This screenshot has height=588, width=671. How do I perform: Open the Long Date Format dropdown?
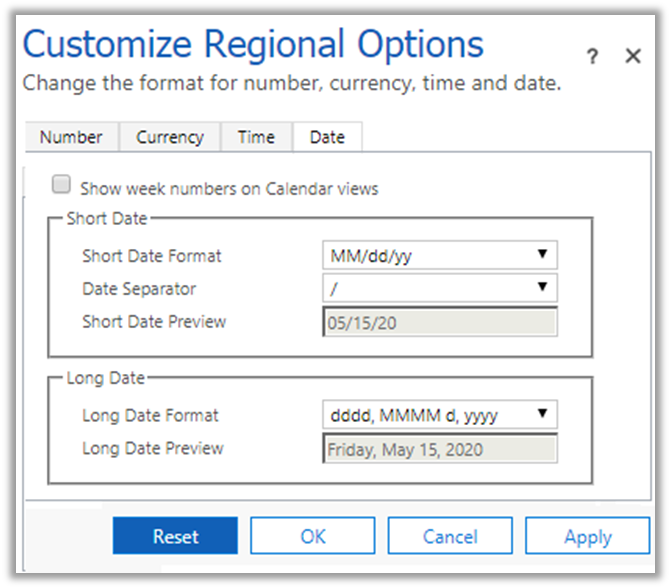coord(440,414)
